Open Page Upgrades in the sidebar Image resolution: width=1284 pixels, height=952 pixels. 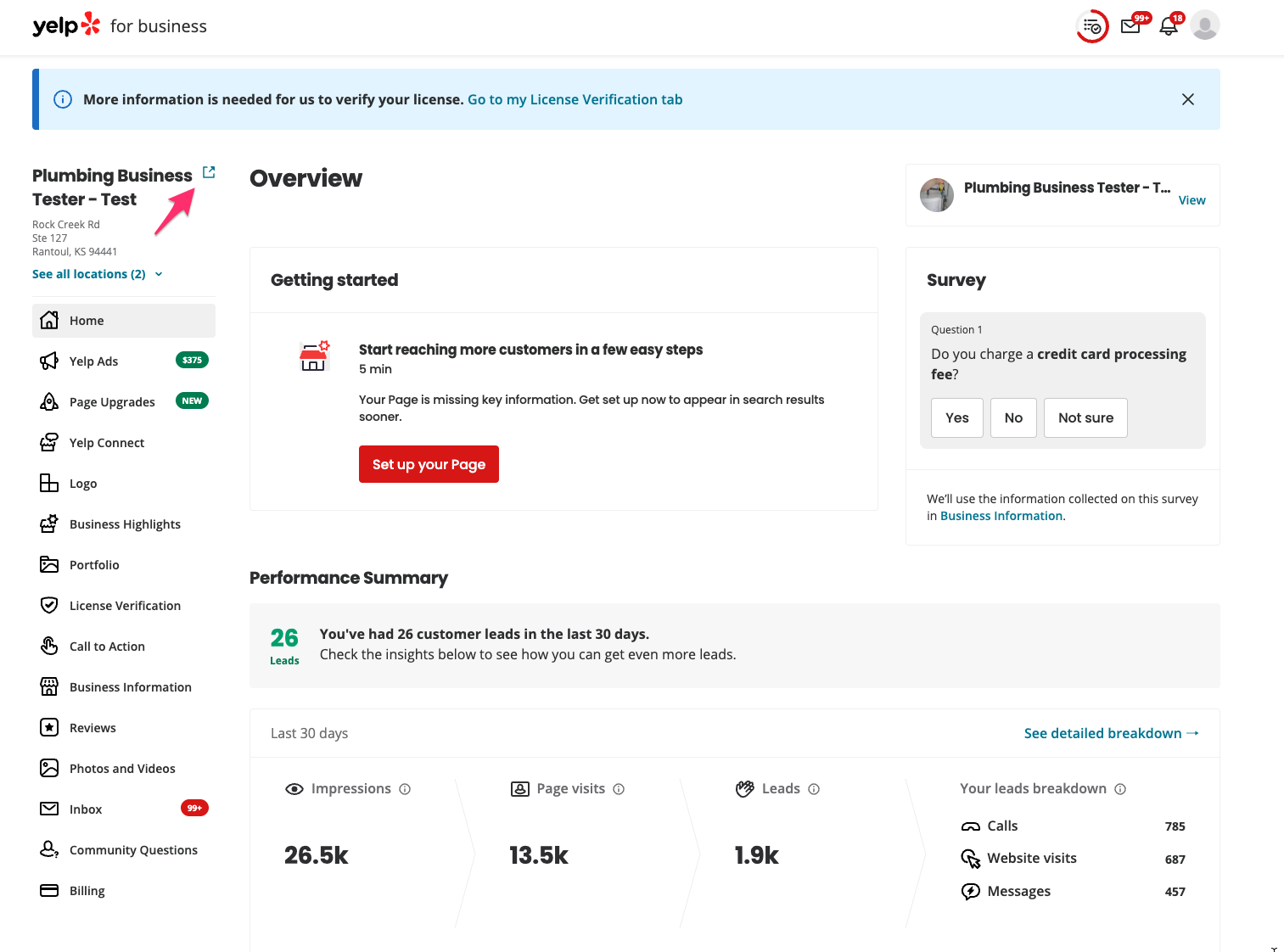[124, 402]
